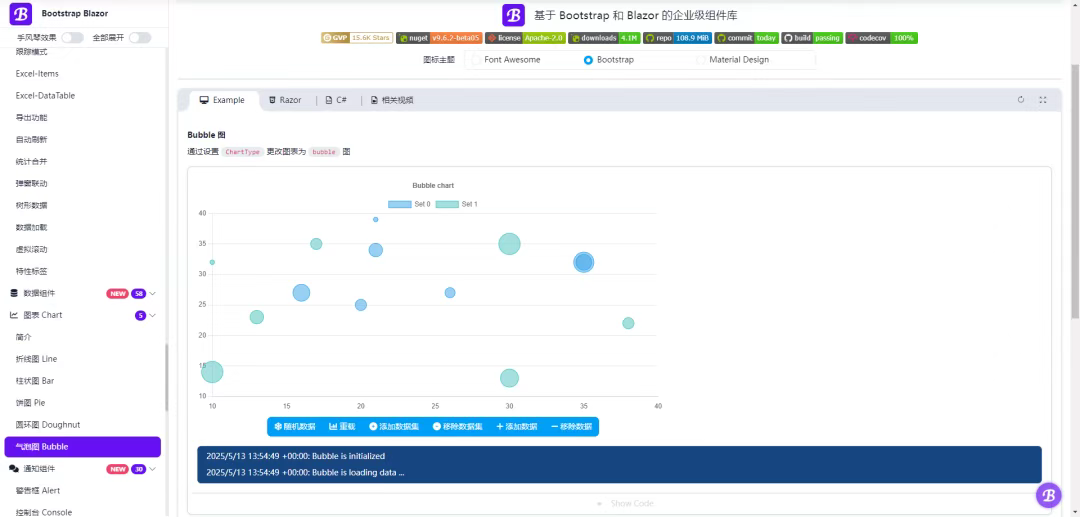
Task: Open the commit today badge
Action: click(747, 38)
